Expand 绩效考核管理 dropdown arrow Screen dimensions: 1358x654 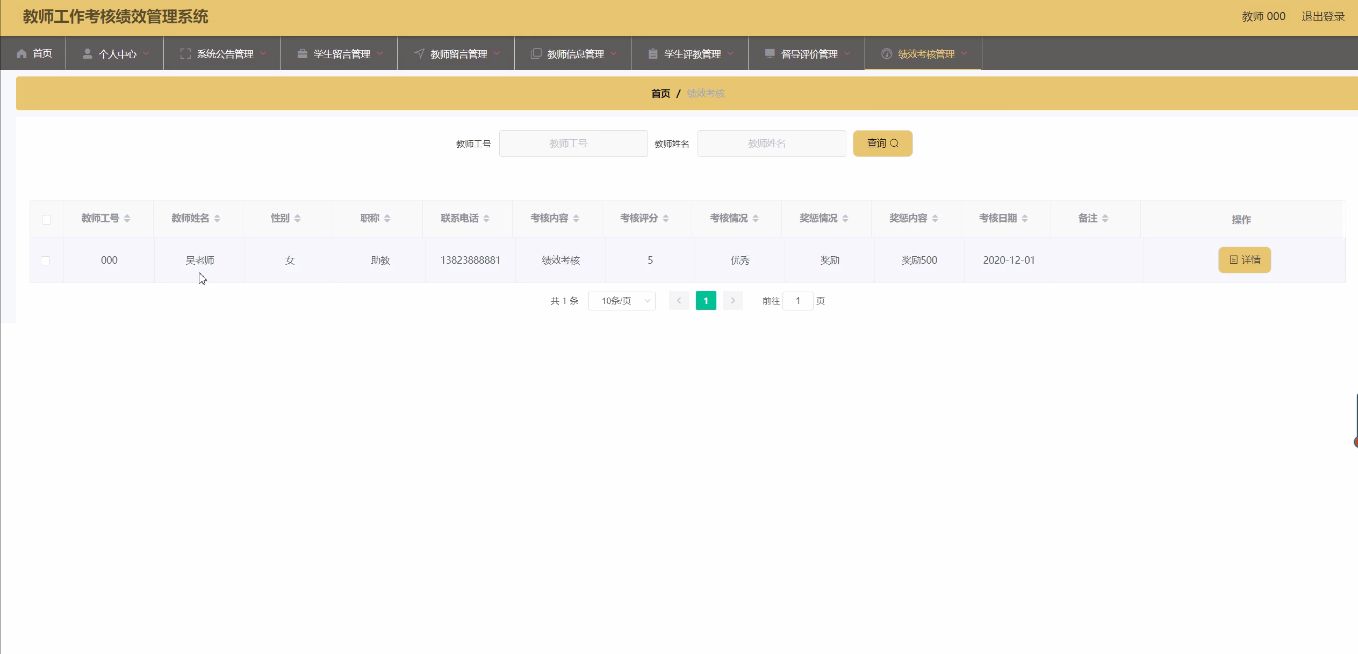tap(964, 54)
